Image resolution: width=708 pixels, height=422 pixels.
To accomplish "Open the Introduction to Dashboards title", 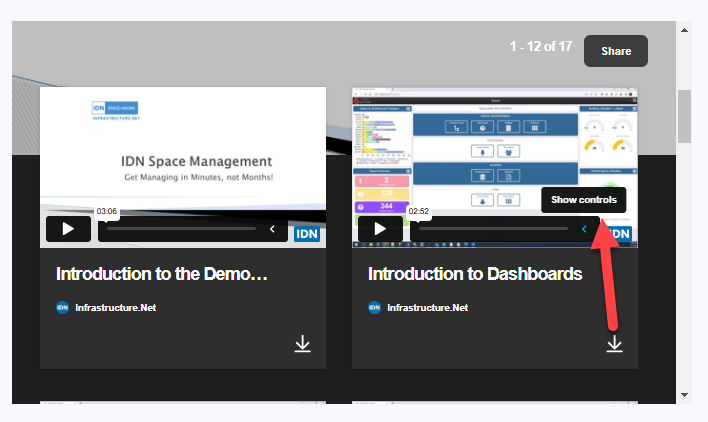I will (x=475, y=274).
